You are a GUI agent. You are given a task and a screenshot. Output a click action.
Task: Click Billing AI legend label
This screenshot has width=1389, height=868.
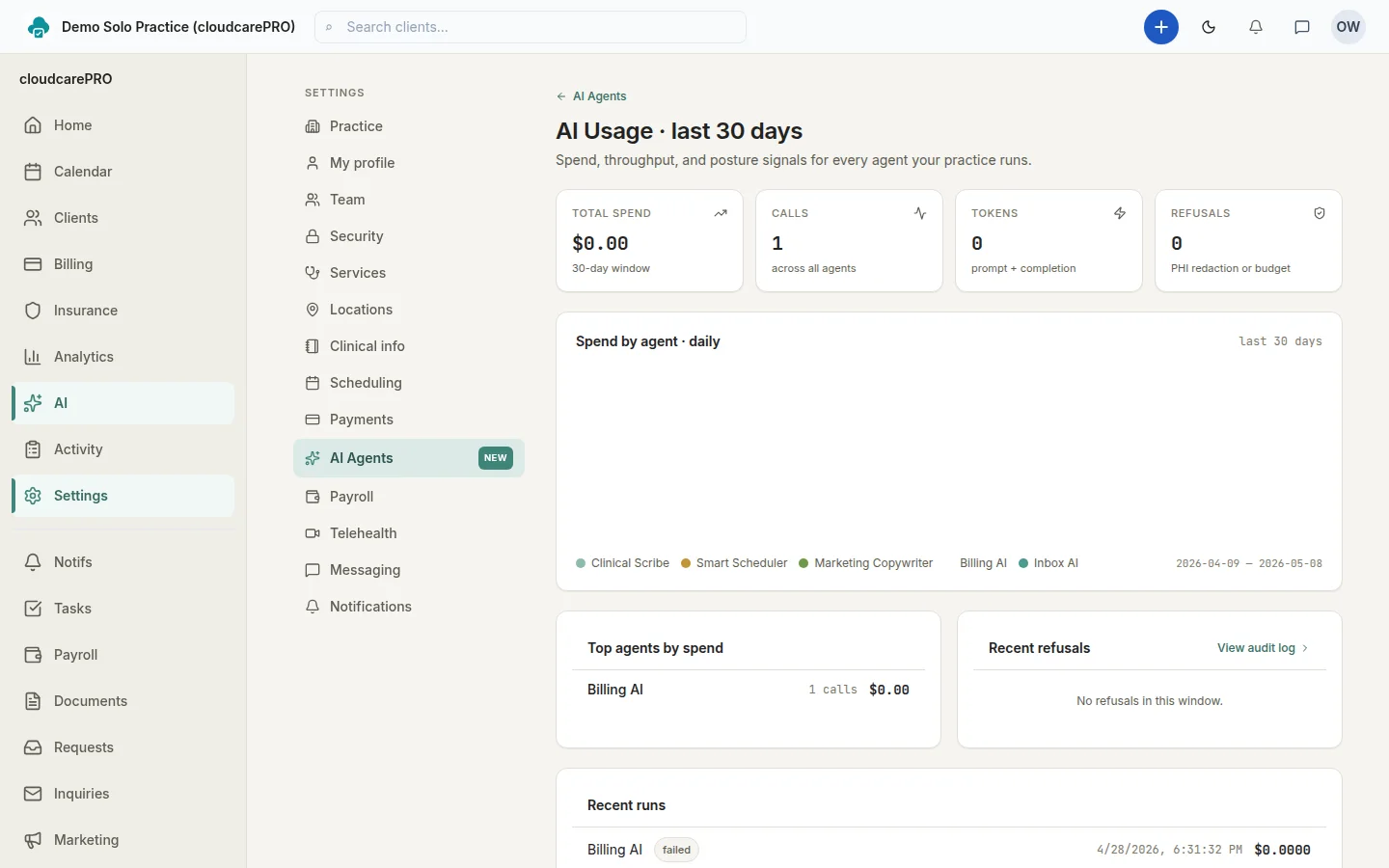click(983, 563)
